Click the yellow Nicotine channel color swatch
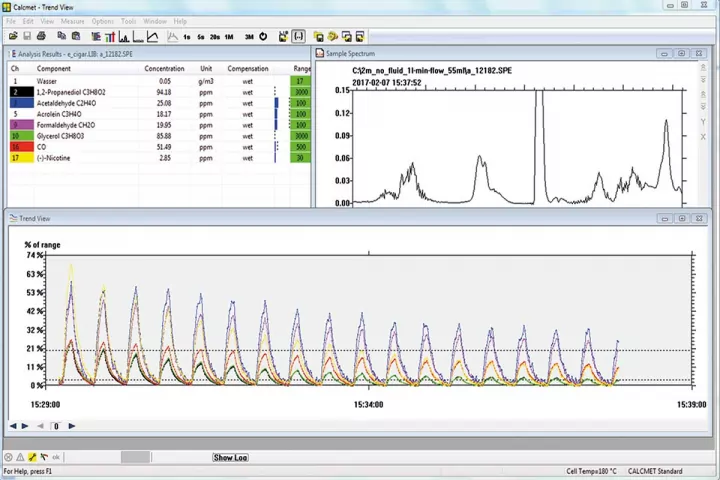 tap(20, 158)
